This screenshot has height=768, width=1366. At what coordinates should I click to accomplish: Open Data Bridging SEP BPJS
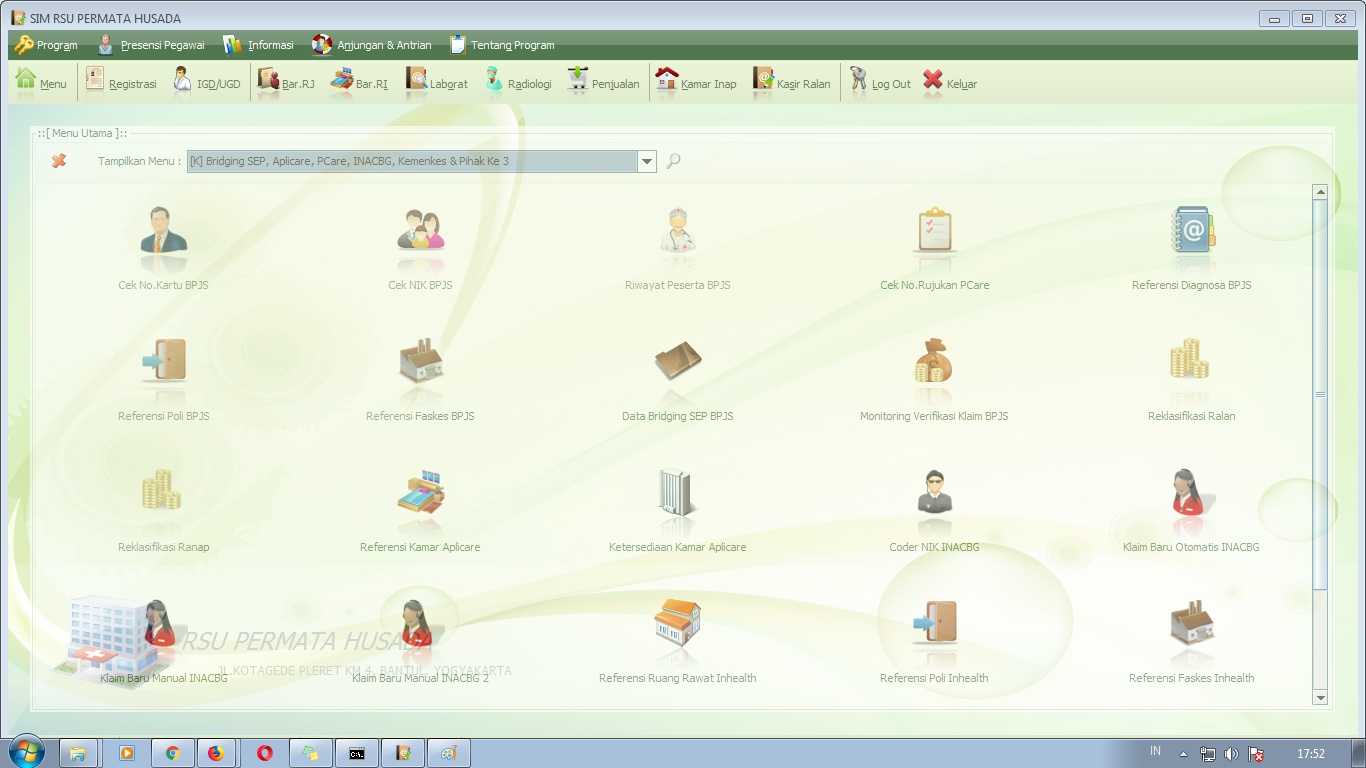(677, 375)
